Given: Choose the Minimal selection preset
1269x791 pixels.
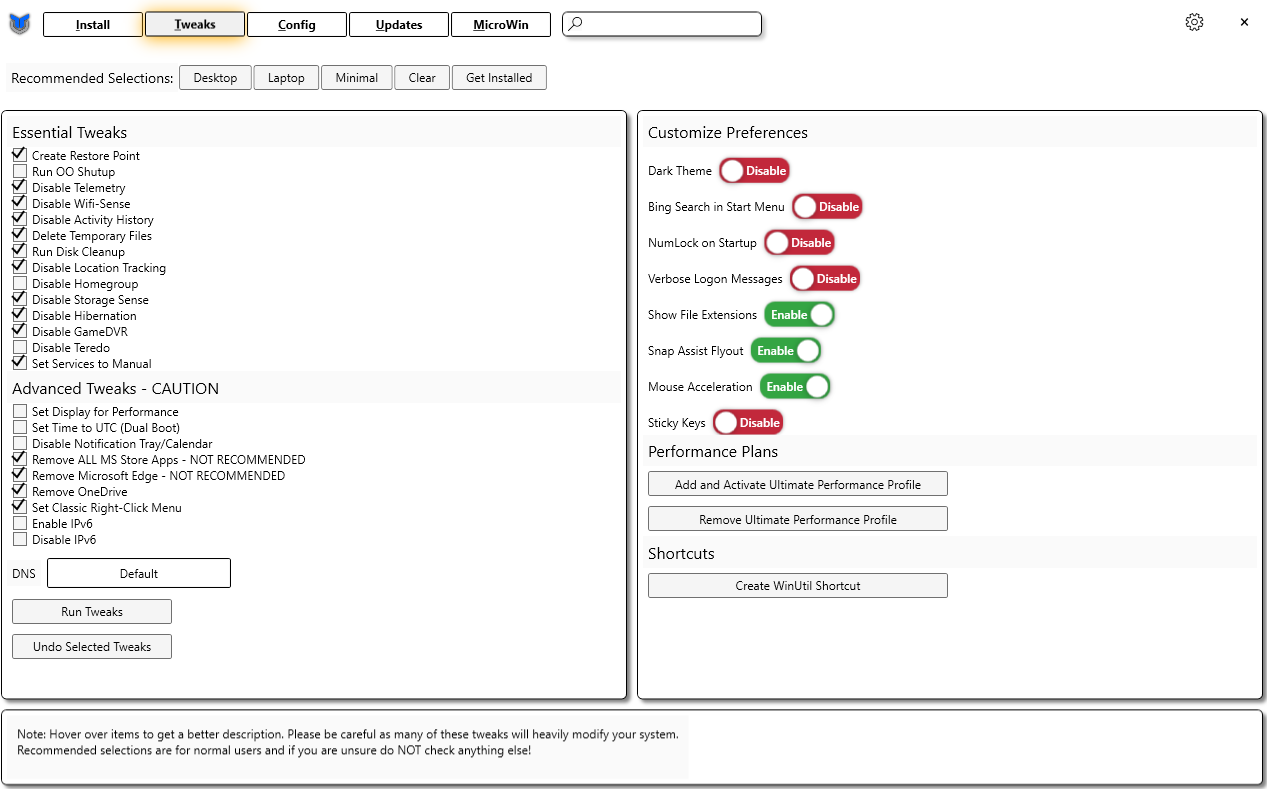Looking at the screenshot, I should click(x=357, y=78).
